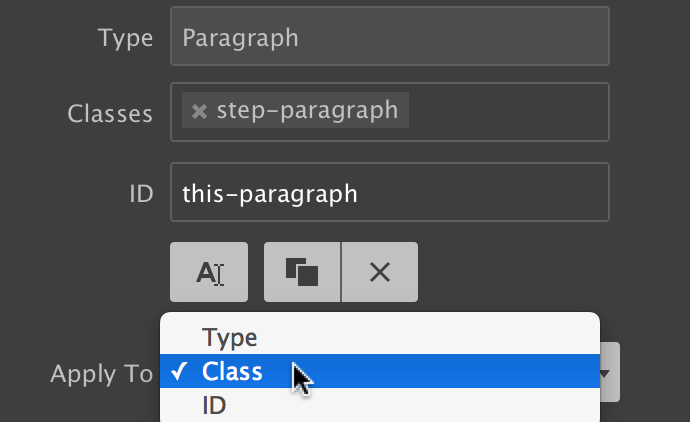Place cursor at end of this-paragraph text
The height and width of the screenshot is (422, 690).
pos(358,192)
